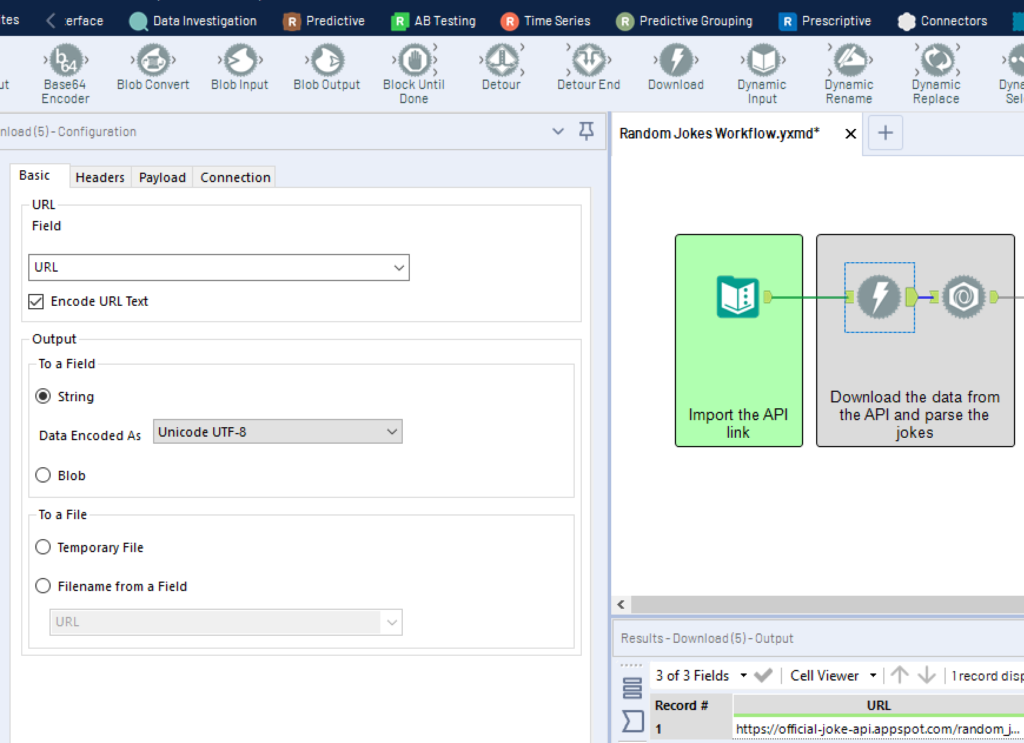
Task: Uncheck Encode URL Text checkbox
Action: click(x=37, y=301)
